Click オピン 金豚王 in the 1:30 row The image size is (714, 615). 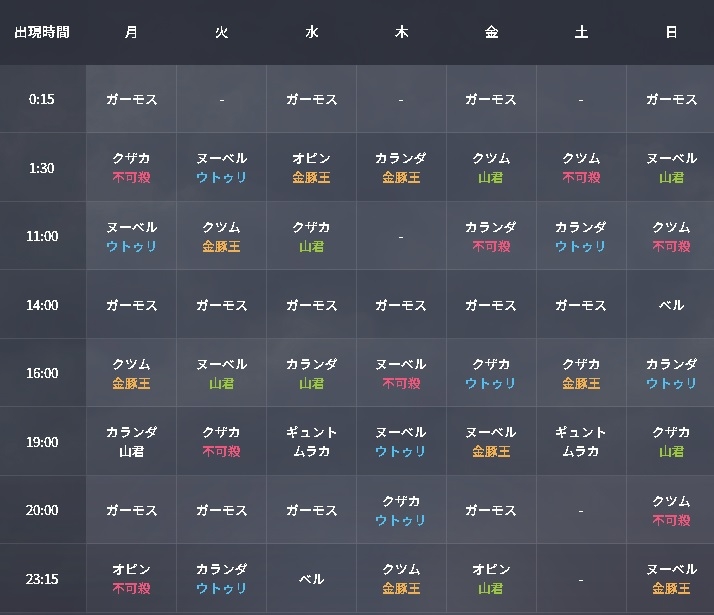pyautogui.click(x=311, y=168)
